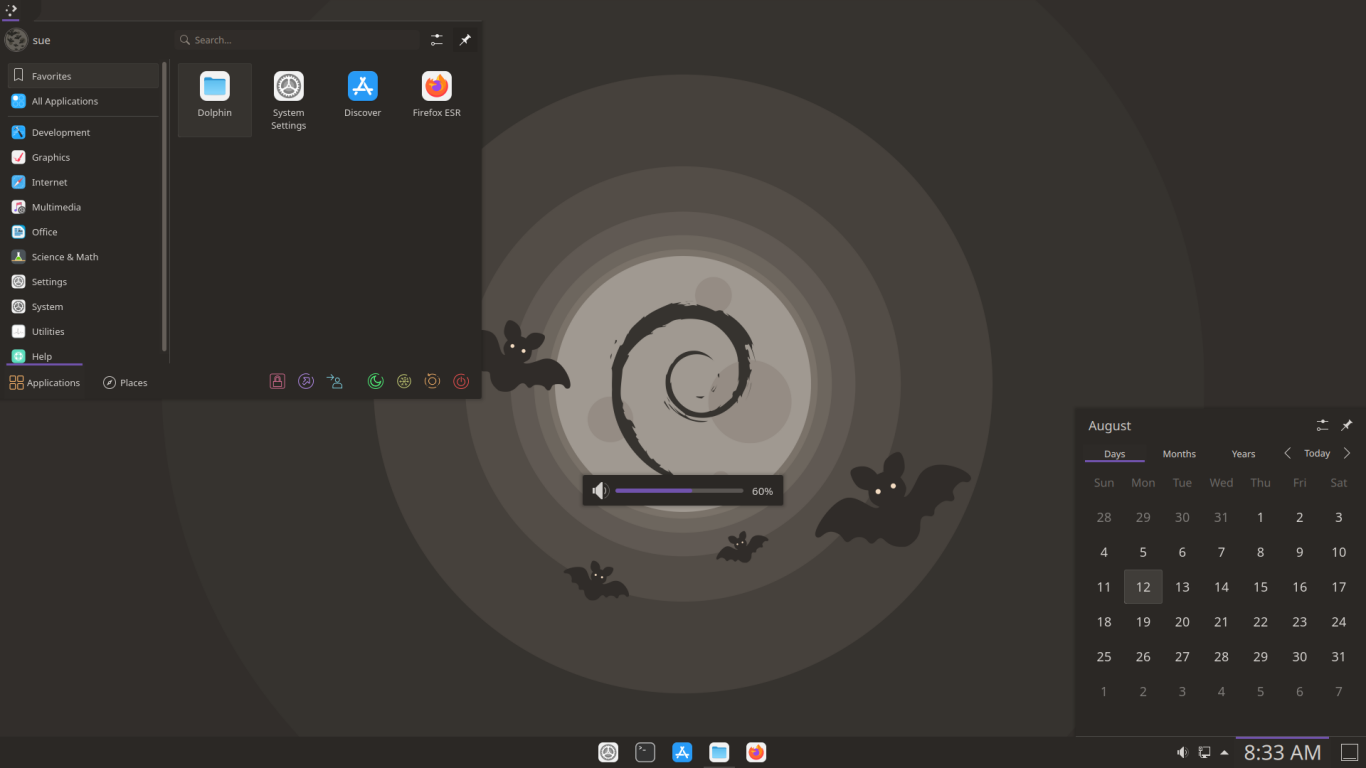Image resolution: width=1366 pixels, height=768 pixels.
Task: Open Dolphin from the launcher favorites
Action: pos(214,99)
